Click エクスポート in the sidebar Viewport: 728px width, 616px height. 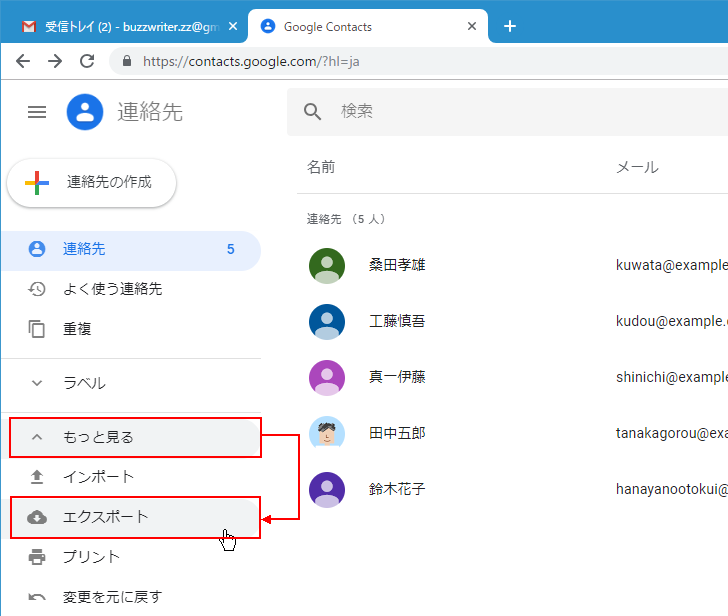point(135,517)
